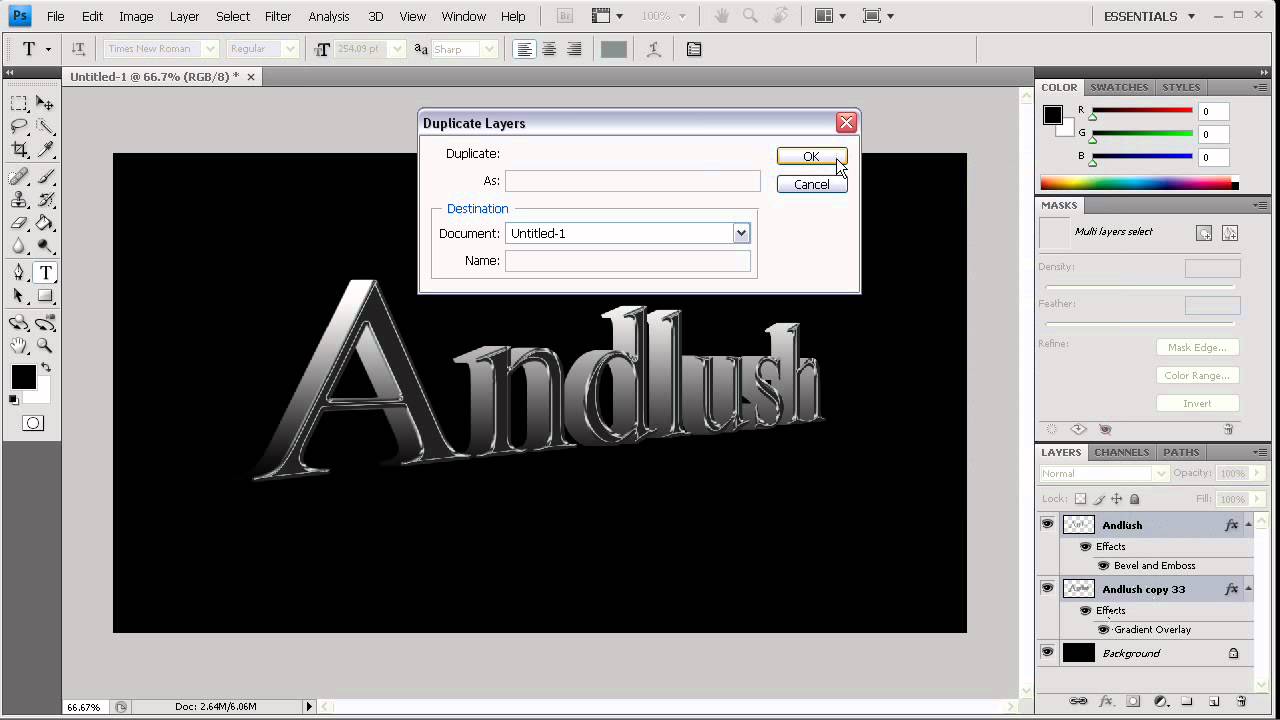Open the font style Regular dropdown

tap(290, 49)
